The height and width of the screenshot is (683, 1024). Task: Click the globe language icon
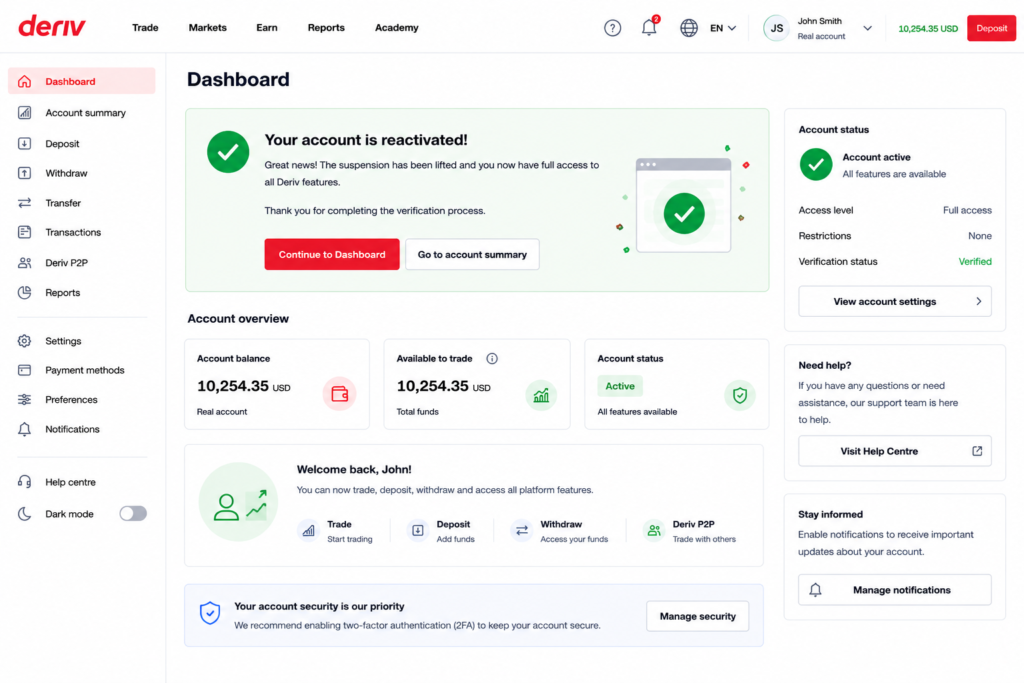[x=688, y=28]
